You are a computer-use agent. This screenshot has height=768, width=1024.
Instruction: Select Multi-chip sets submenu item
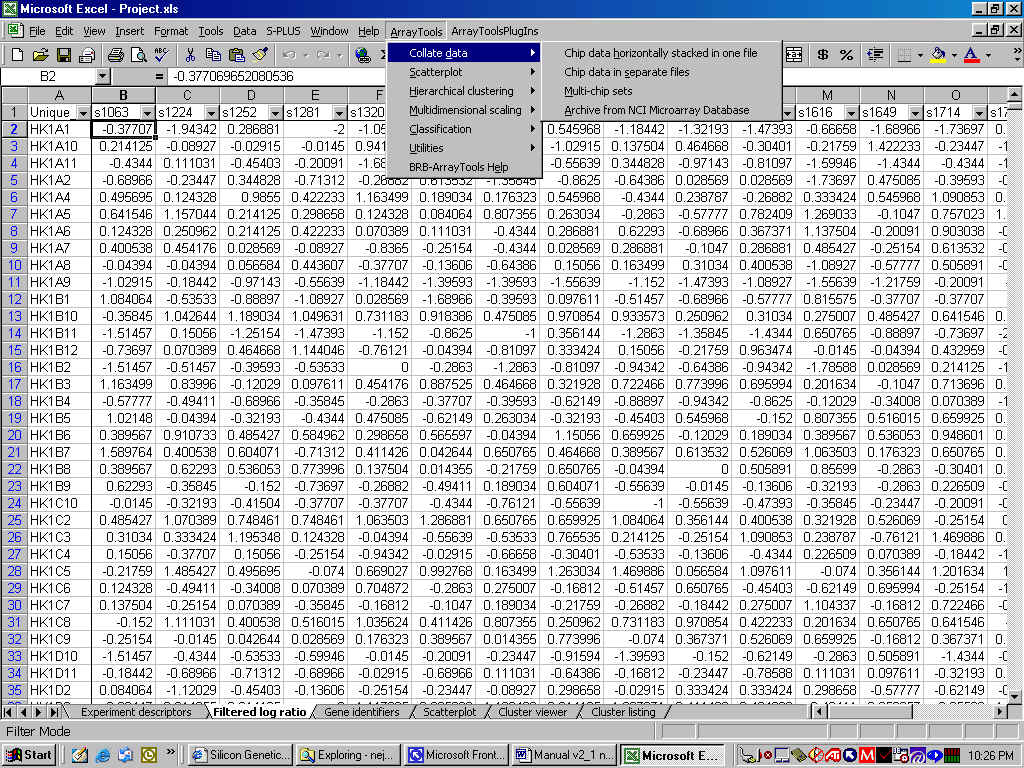point(598,91)
